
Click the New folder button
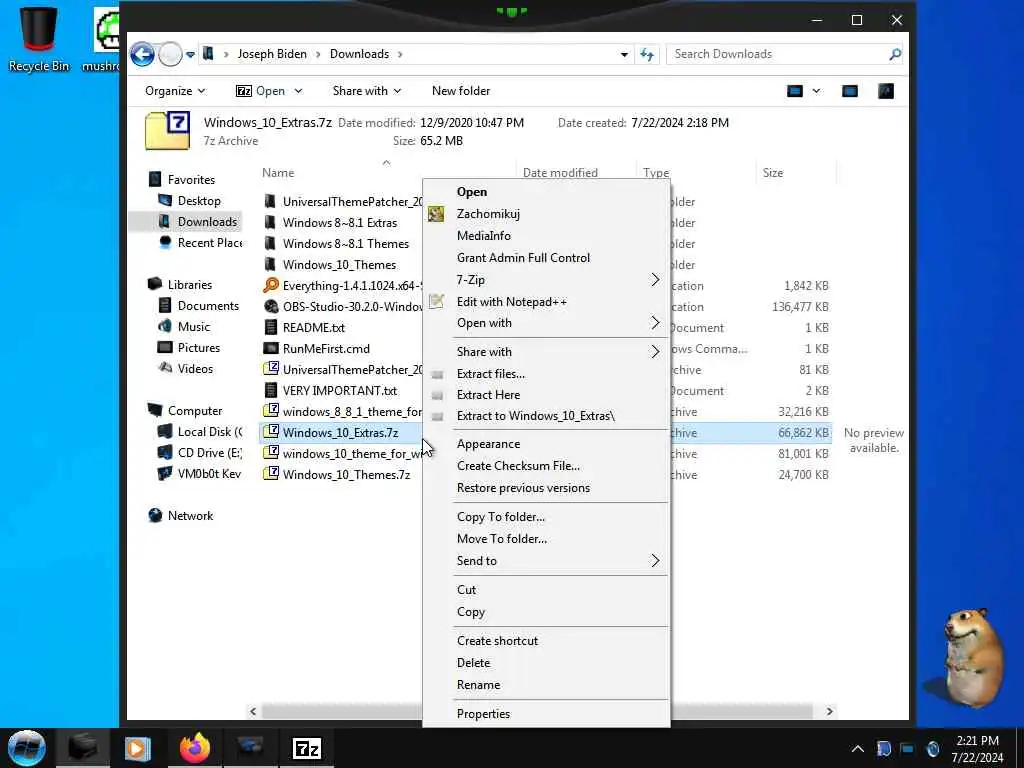coord(460,91)
